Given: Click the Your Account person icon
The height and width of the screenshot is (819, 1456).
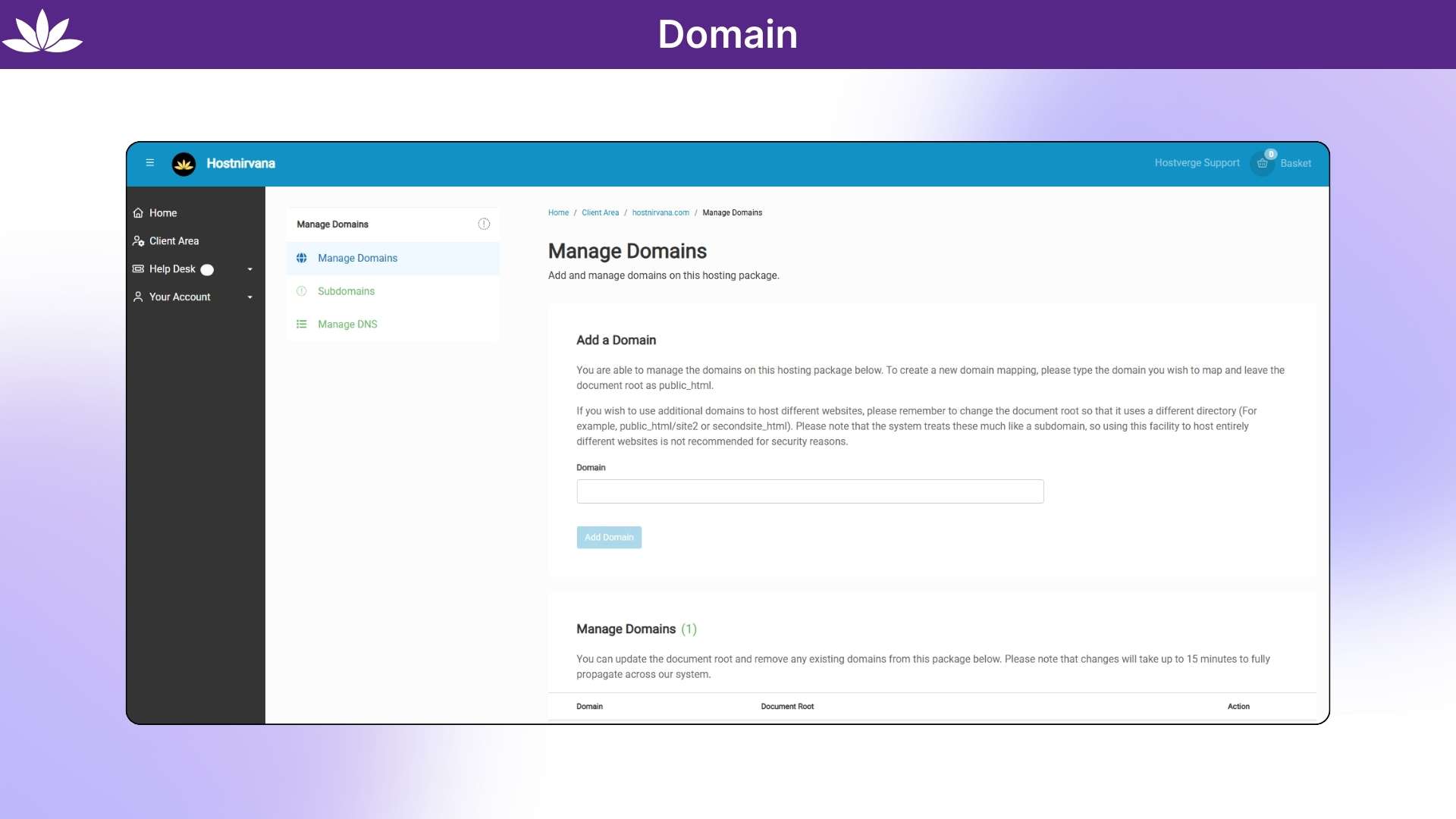Looking at the screenshot, I should pyautogui.click(x=138, y=297).
